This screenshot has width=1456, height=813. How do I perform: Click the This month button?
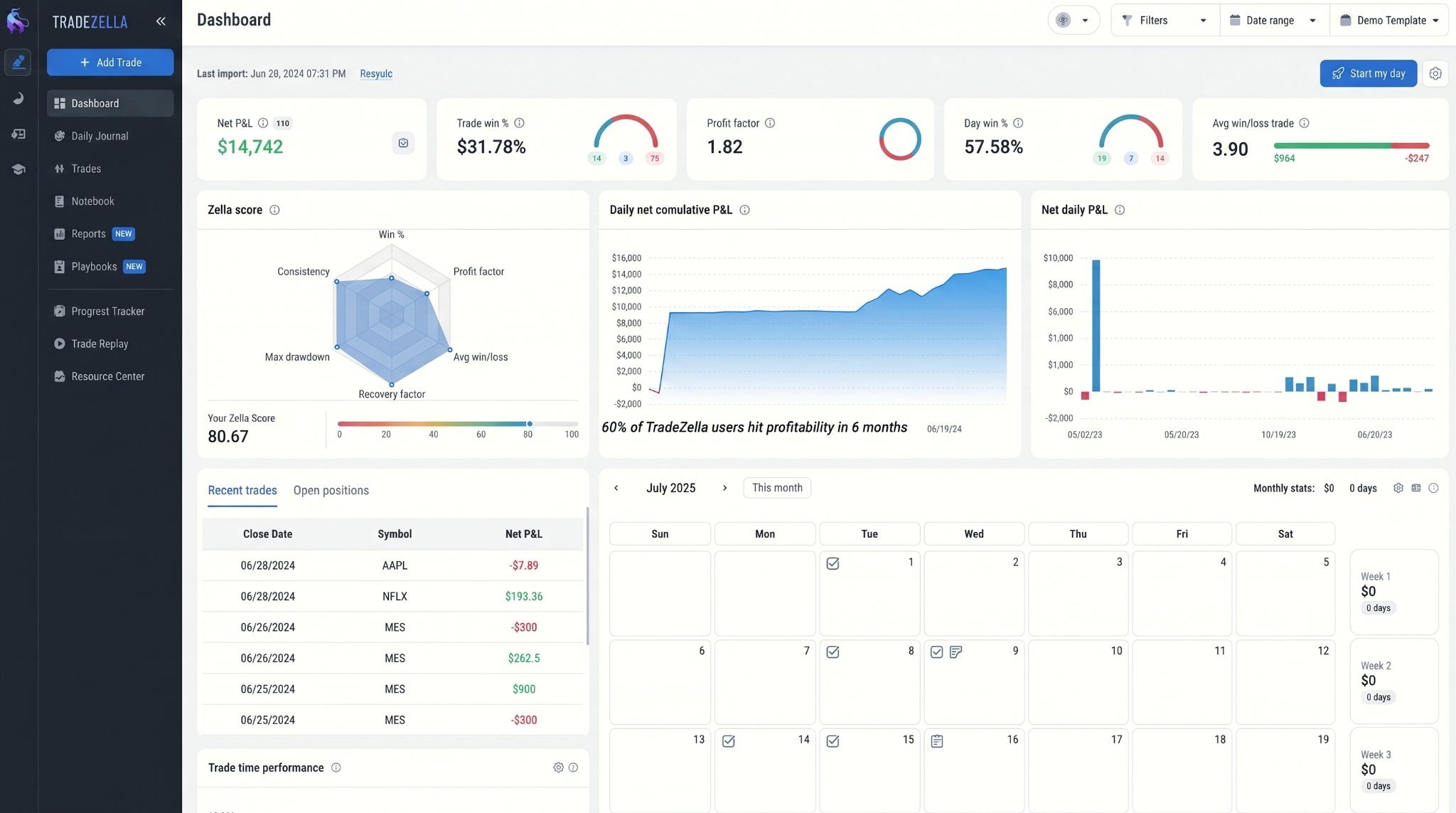[777, 488]
